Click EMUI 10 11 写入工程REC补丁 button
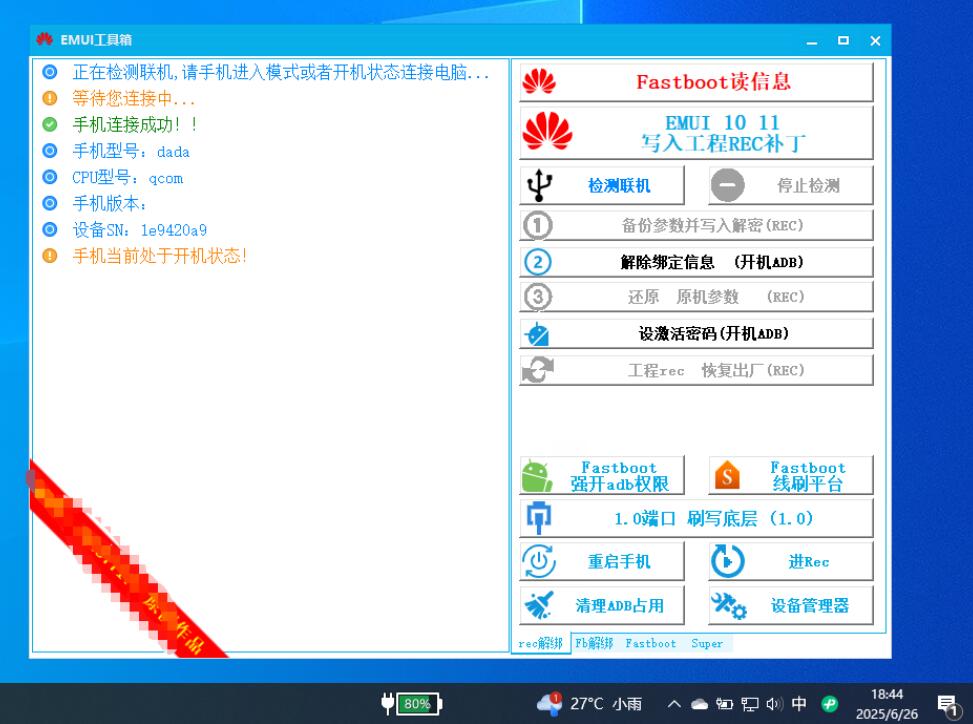The image size is (973, 724). click(x=696, y=132)
